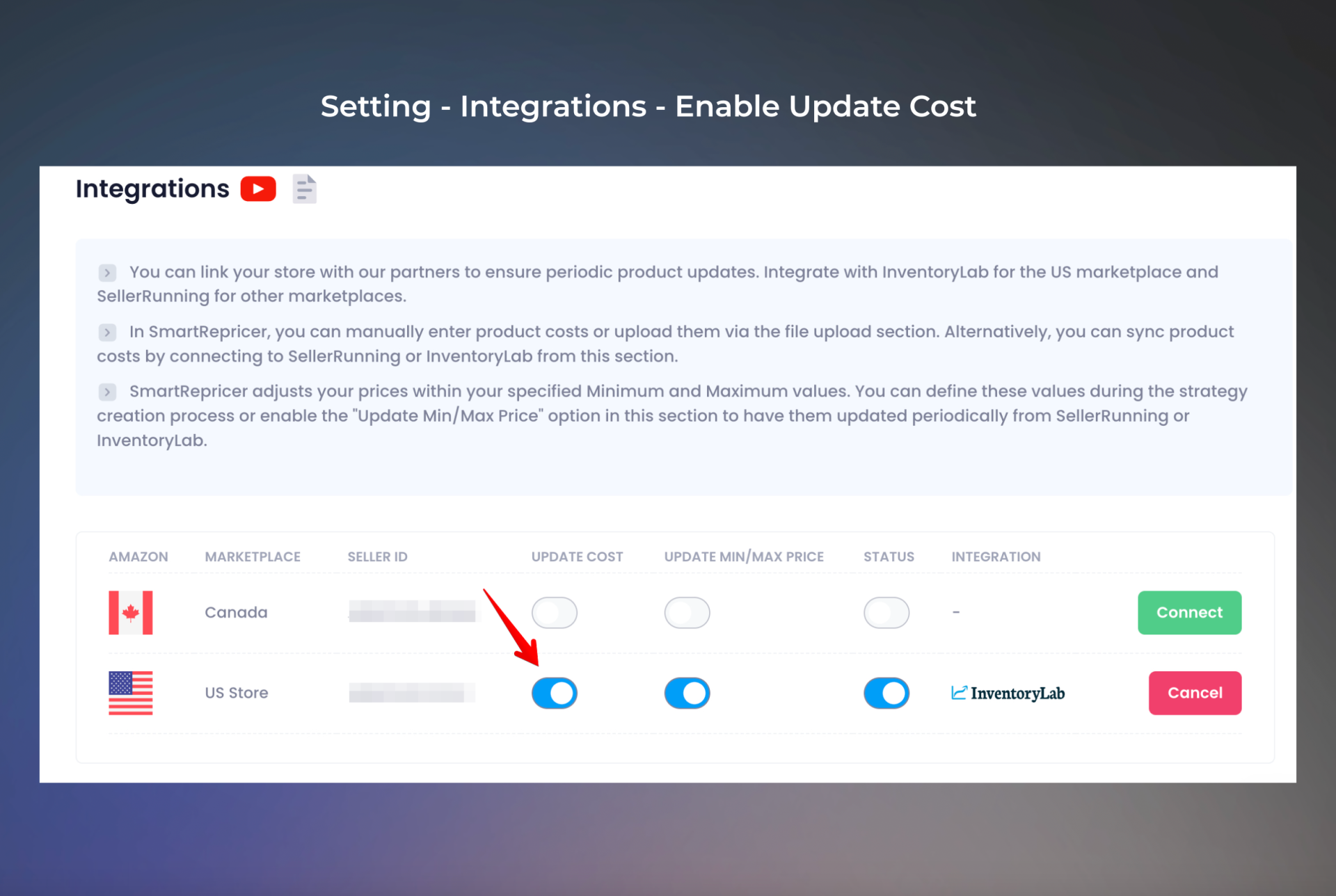This screenshot has width=1336, height=896.
Task: Cancel the US Store InventoryLab integration
Action: coord(1195,693)
